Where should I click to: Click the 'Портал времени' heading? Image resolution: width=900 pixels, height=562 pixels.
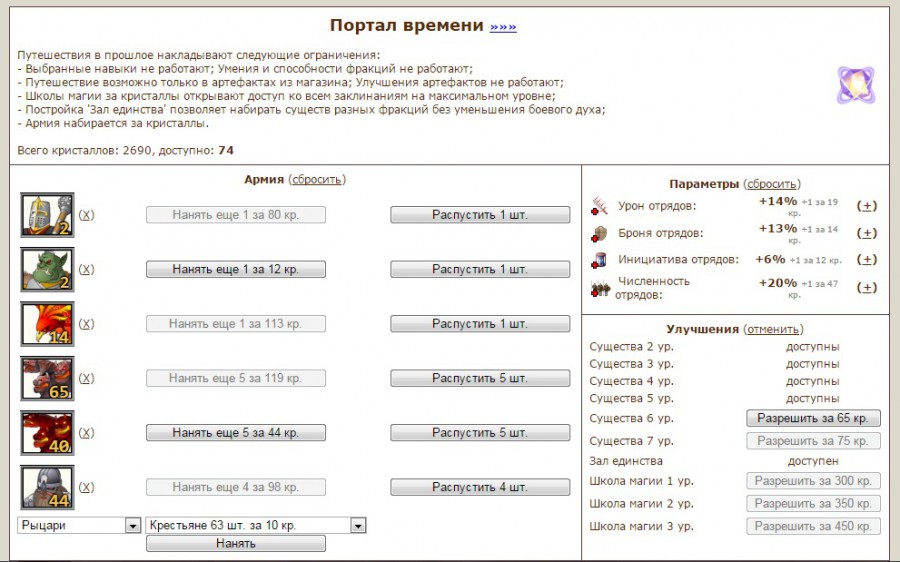coord(406,25)
